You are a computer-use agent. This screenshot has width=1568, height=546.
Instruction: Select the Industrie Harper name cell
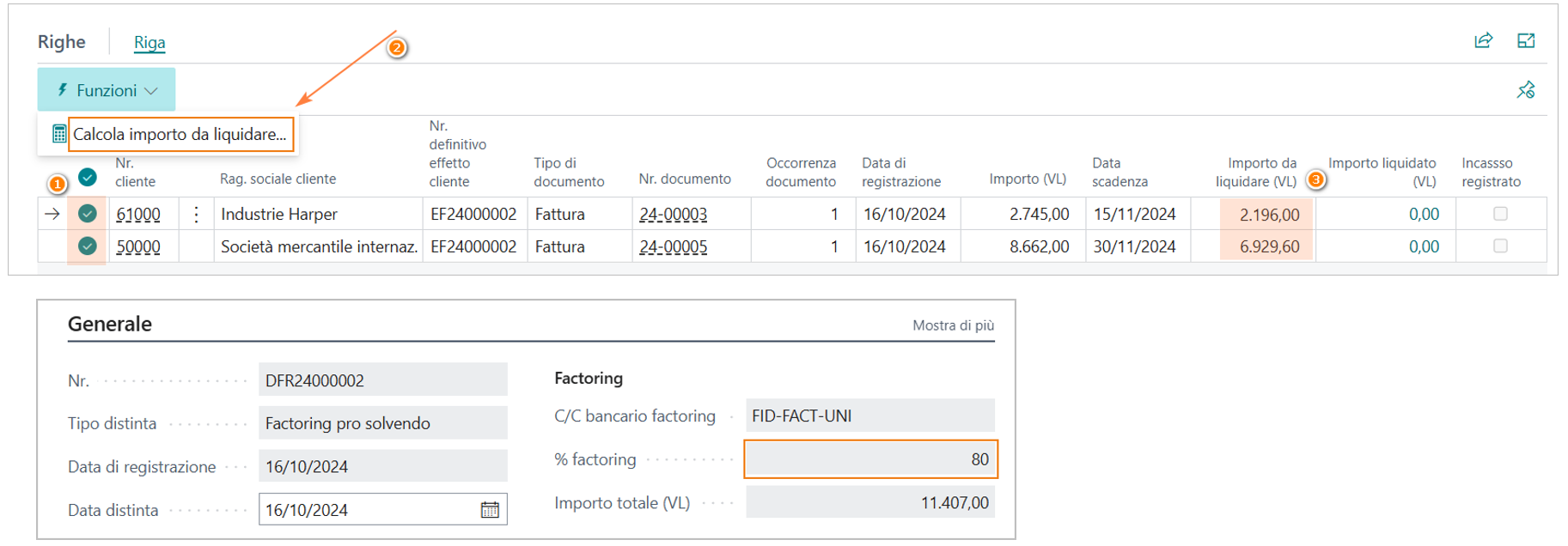tap(319, 214)
